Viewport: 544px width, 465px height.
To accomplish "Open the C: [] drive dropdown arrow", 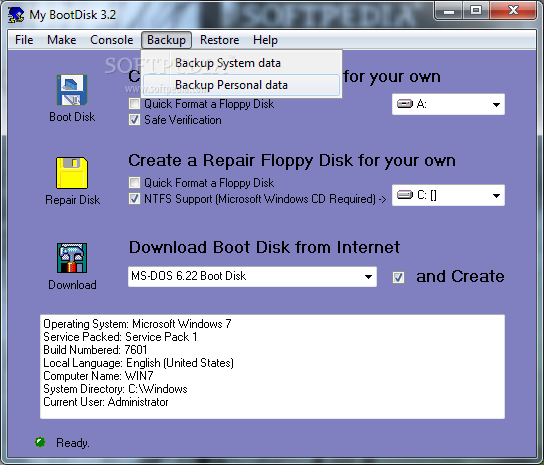I will click(x=496, y=195).
